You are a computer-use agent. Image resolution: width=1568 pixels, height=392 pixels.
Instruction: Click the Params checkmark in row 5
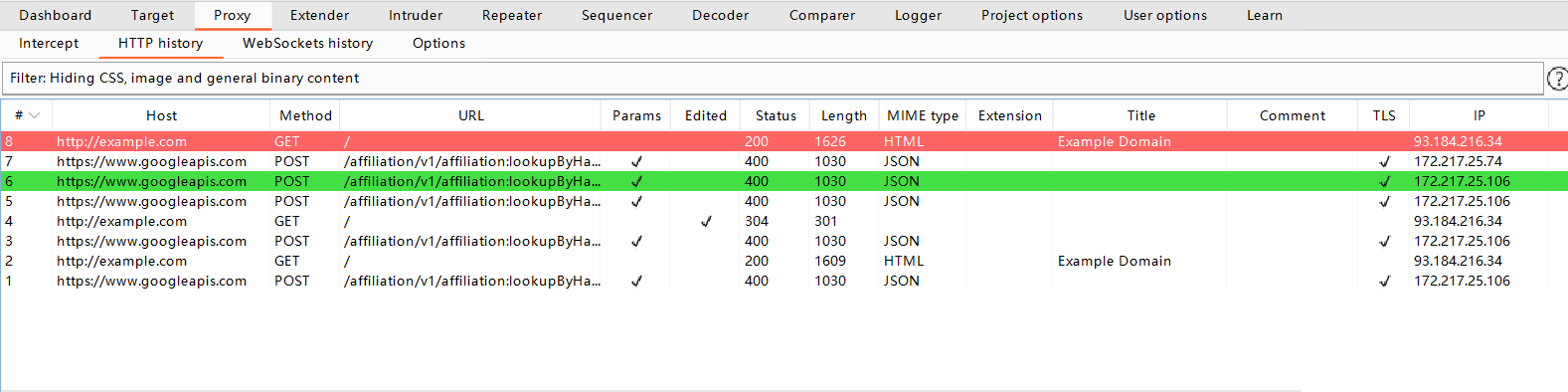click(x=636, y=201)
